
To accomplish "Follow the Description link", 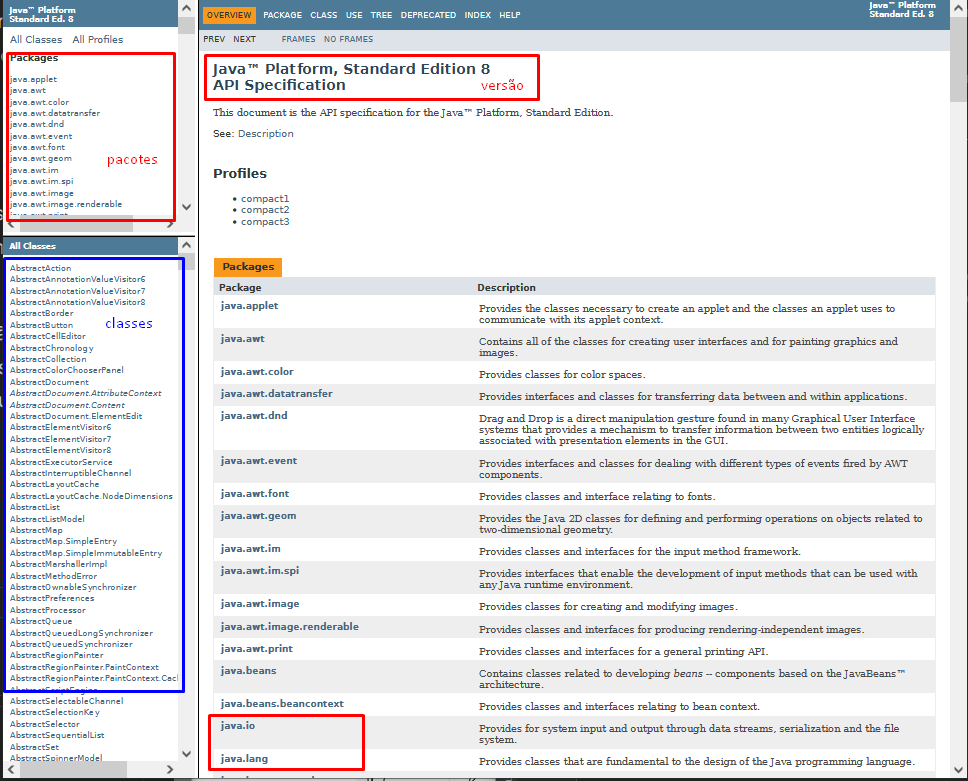I will click(266, 133).
